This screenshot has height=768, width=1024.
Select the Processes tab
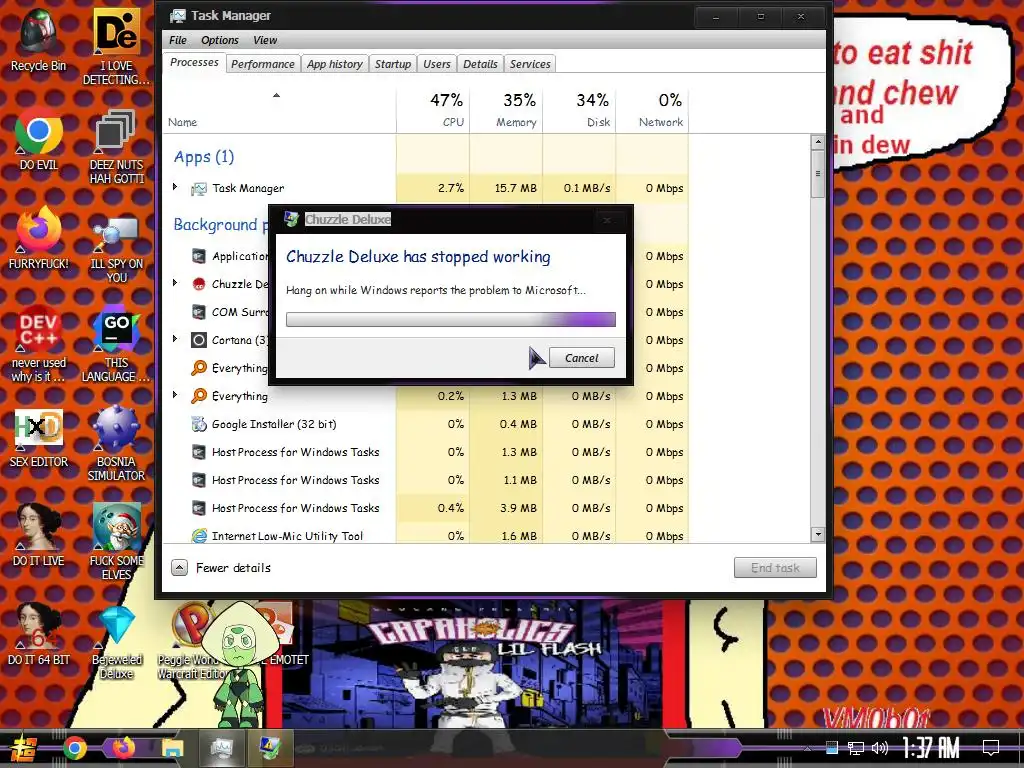194,63
